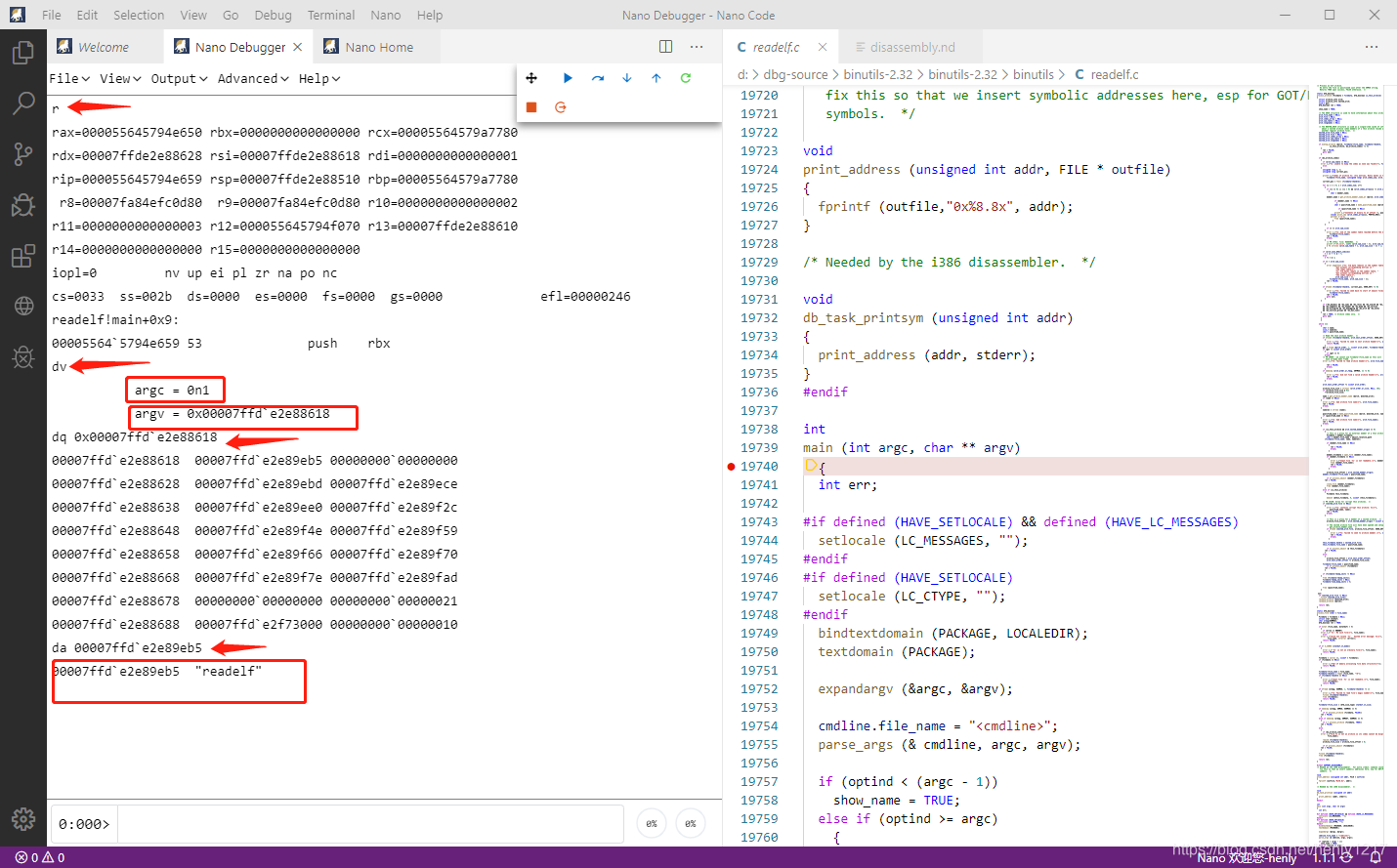Viewport: 1397px width, 868px height.
Task: Close the readelf.c tab
Action: 823,47
